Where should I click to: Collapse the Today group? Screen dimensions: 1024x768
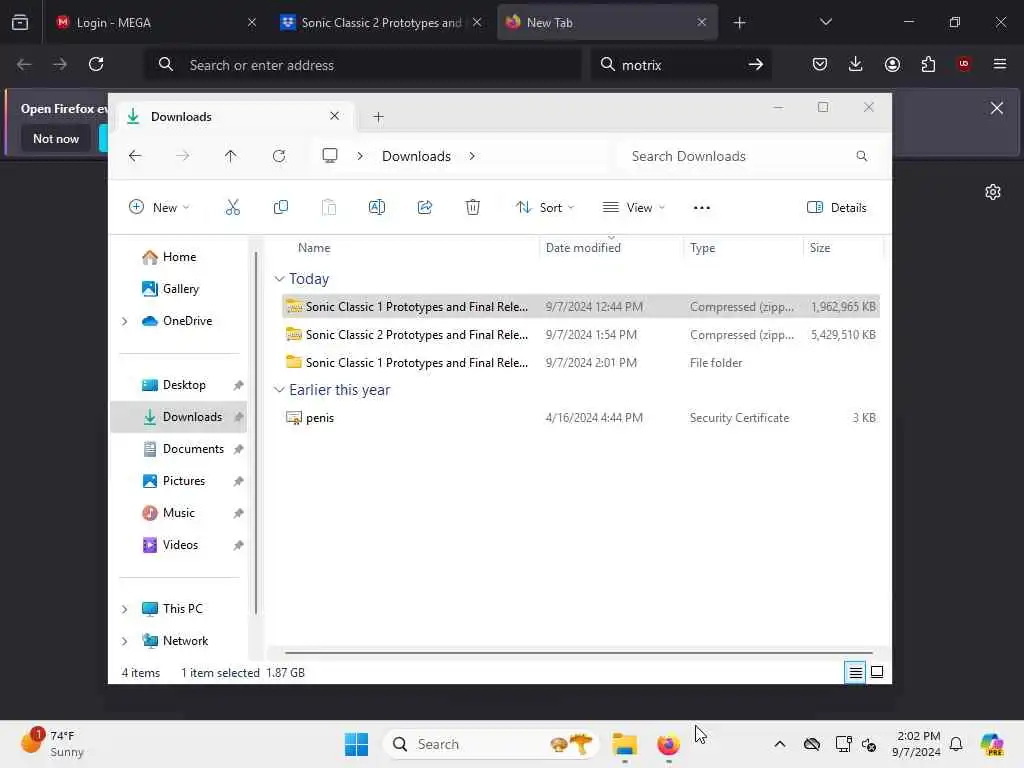[x=279, y=279]
